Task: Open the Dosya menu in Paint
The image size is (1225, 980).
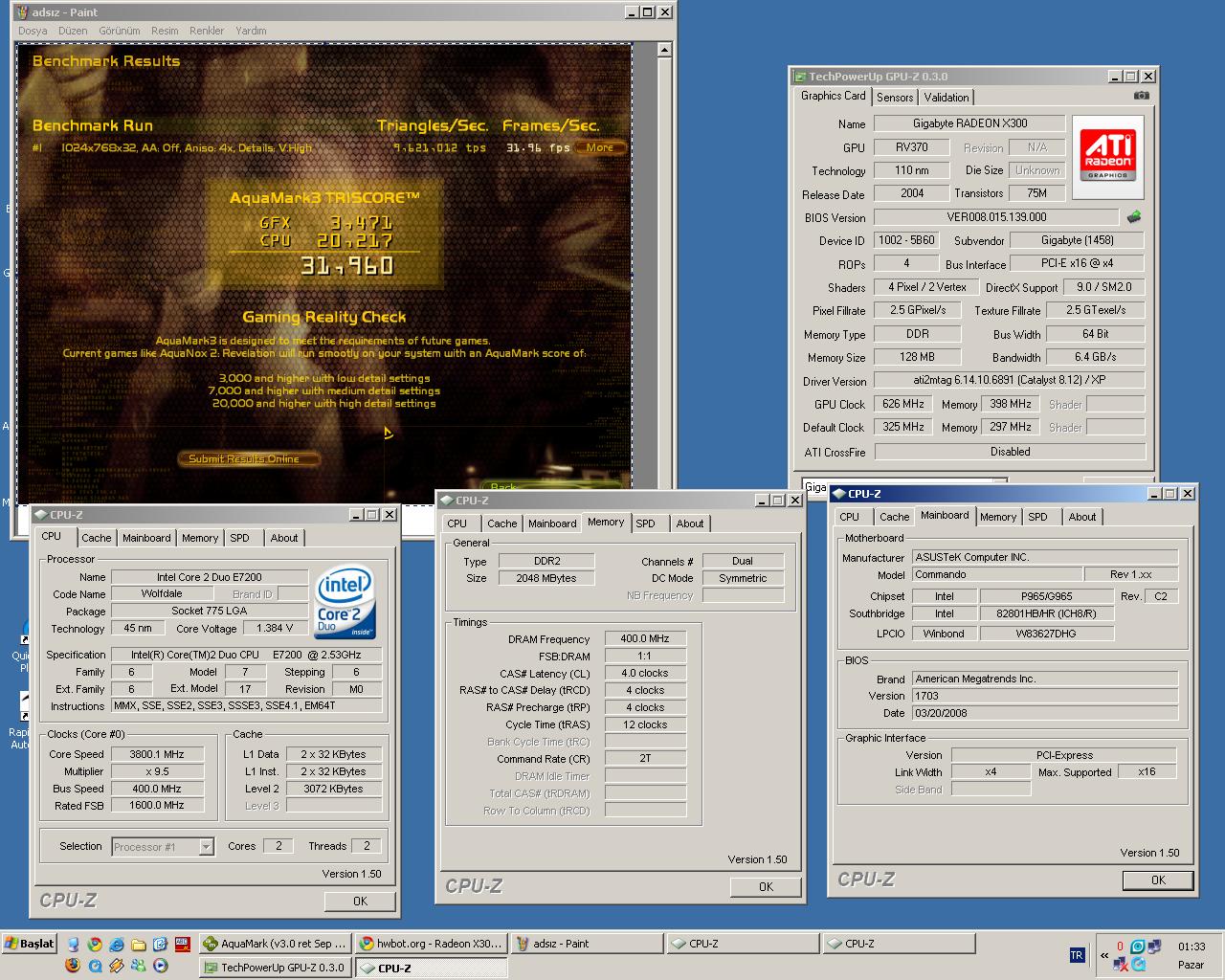Action: [33, 31]
